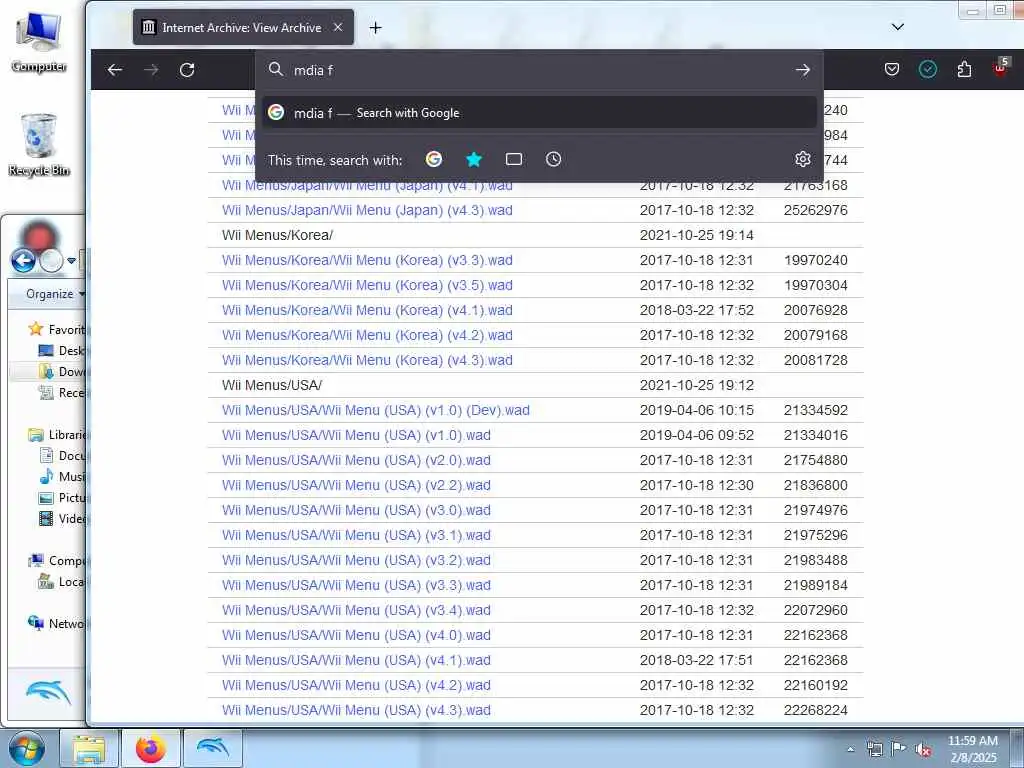This screenshot has height=768, width=1024.
Task: Open the Explorer recent pages dropdown arrow
Action: click(x=71, y=261)
